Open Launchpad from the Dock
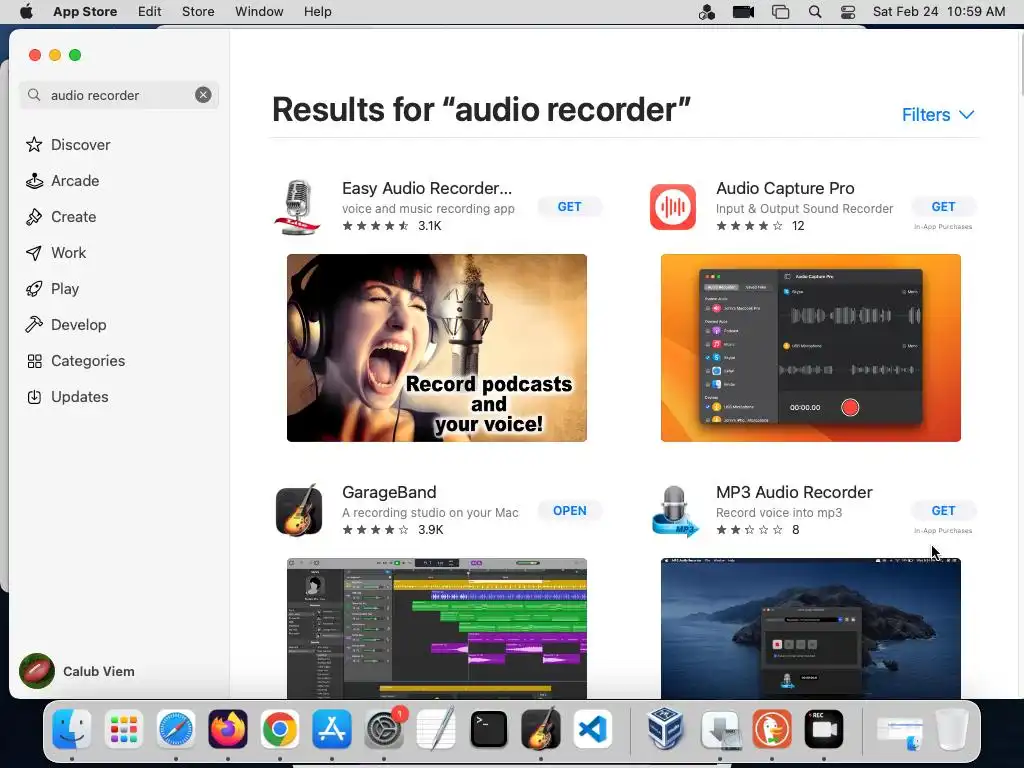 pyautogui.click(x=123, y=729)
